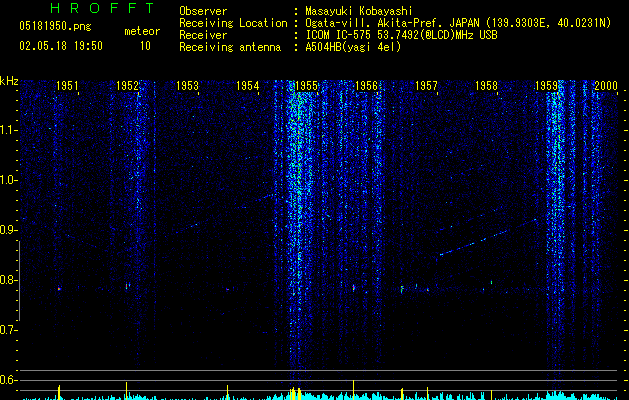Click the Receiving antenna label
Viewport: 629px width, 400px height.
click(230, 47)
